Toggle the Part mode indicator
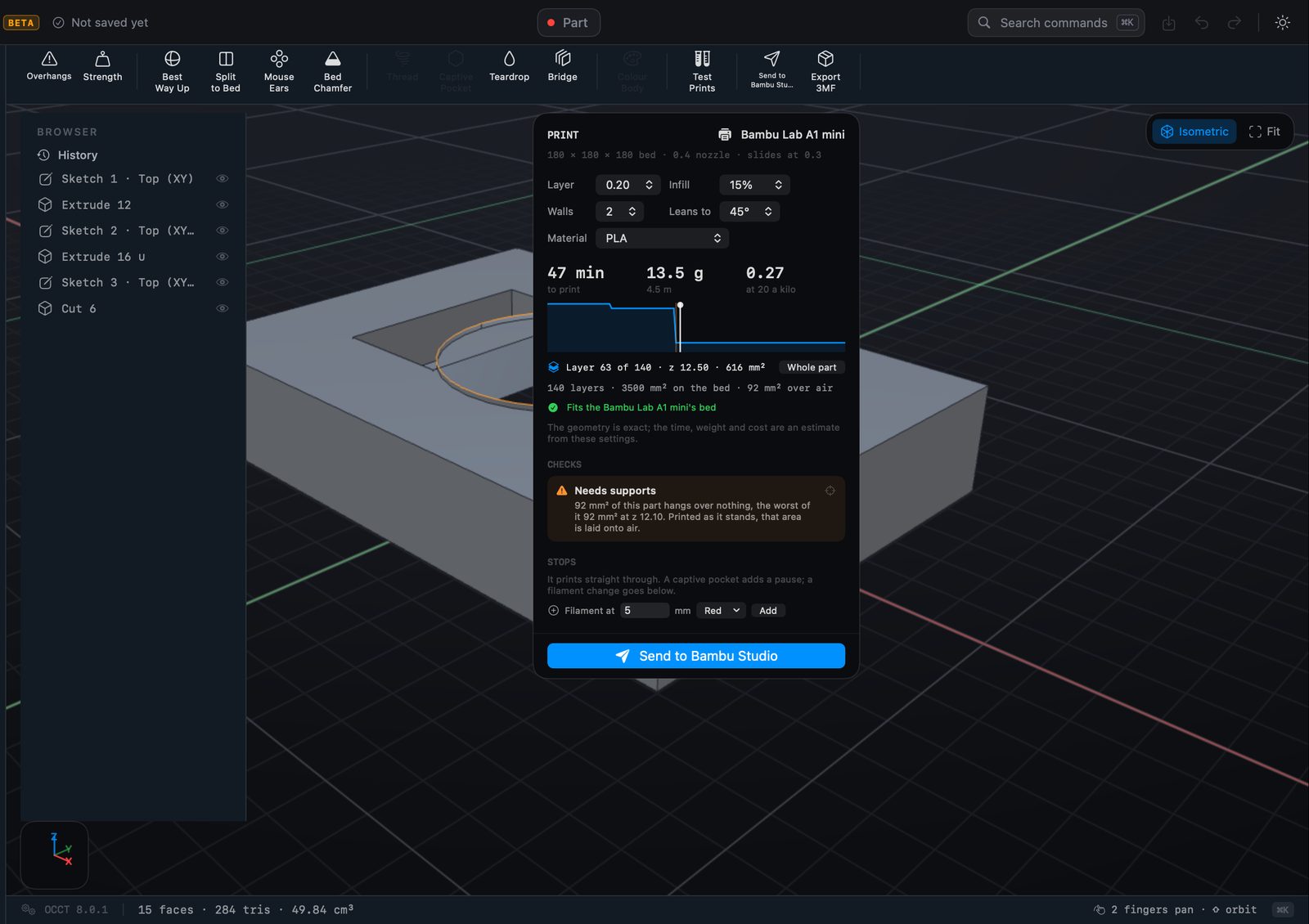The image size is (1309, 924). (569, 23)
